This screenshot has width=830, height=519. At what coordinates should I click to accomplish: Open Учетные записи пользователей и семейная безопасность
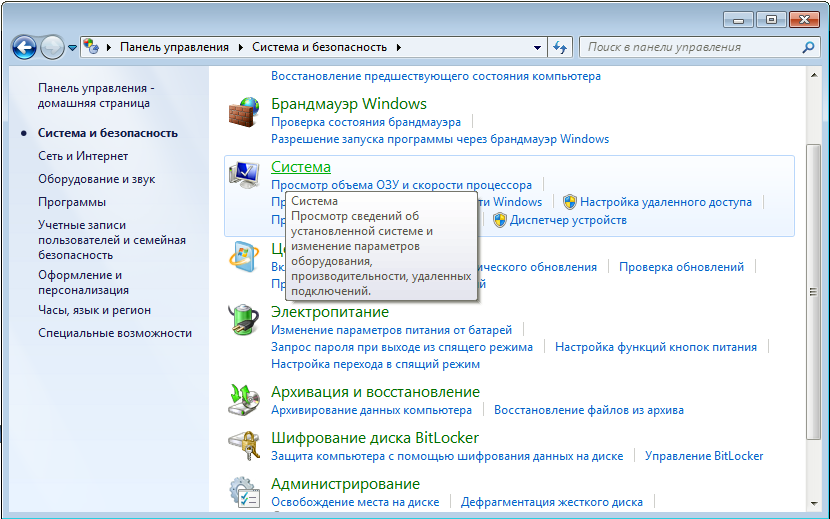[x=112, y=240]
